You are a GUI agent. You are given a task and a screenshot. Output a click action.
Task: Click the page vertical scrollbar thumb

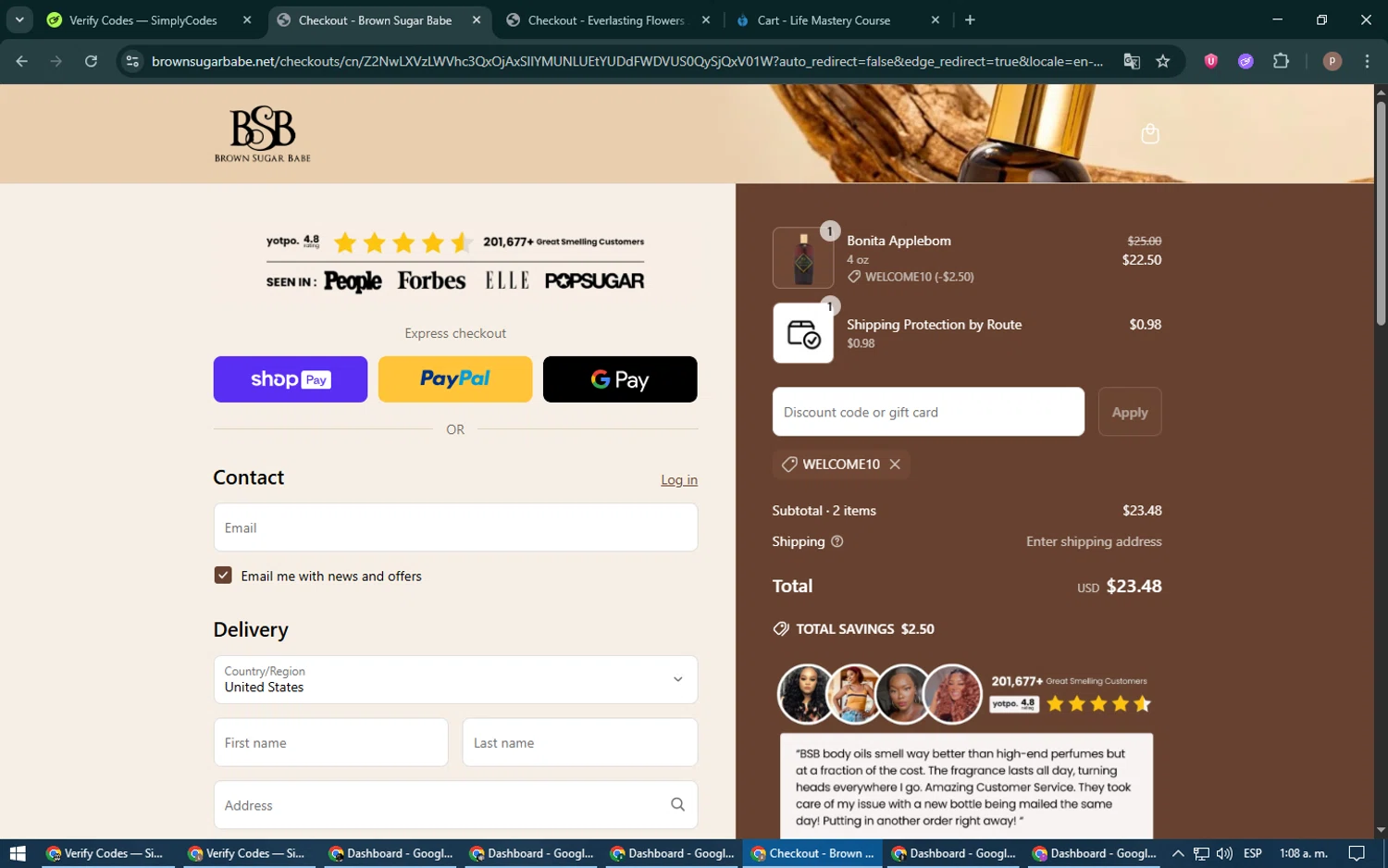point(1381,213)
